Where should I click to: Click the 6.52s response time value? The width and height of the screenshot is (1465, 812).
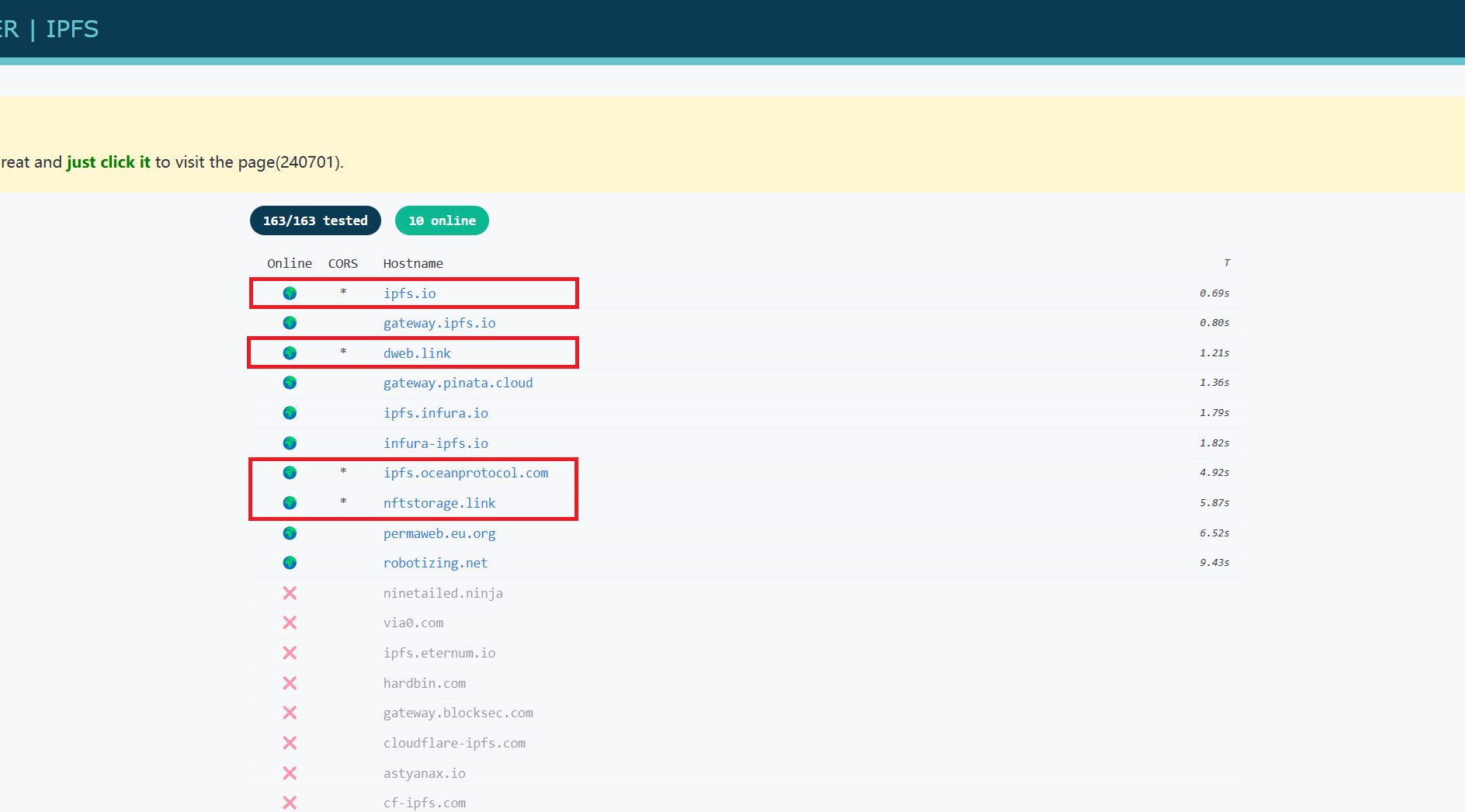(1214, 533)
